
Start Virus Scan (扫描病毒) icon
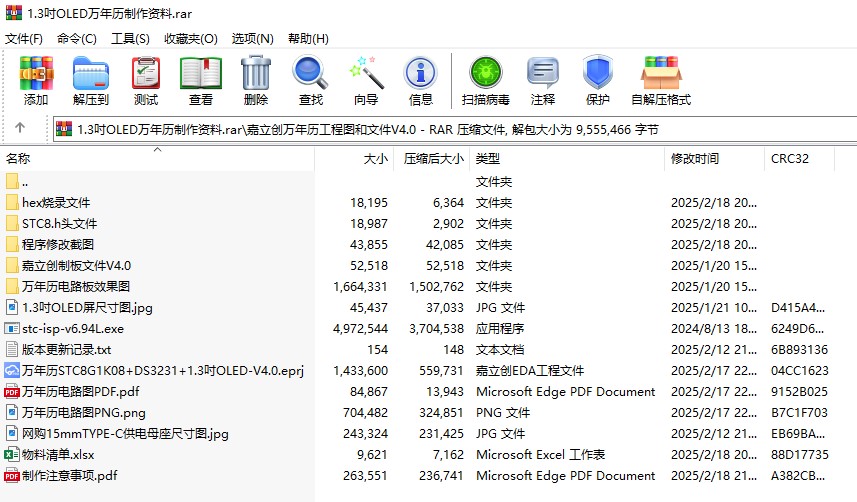(x=485, y=73)
